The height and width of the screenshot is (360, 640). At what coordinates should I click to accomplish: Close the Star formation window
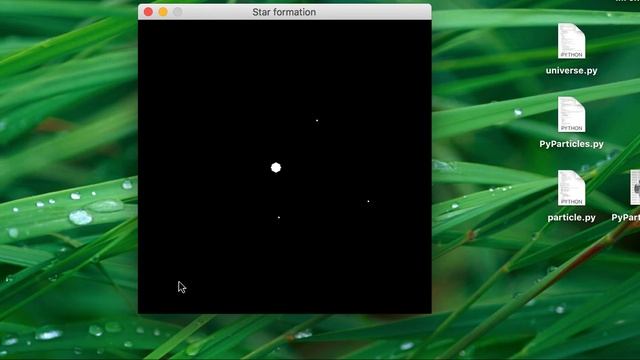pyautogui.click(x=148, y=12)
